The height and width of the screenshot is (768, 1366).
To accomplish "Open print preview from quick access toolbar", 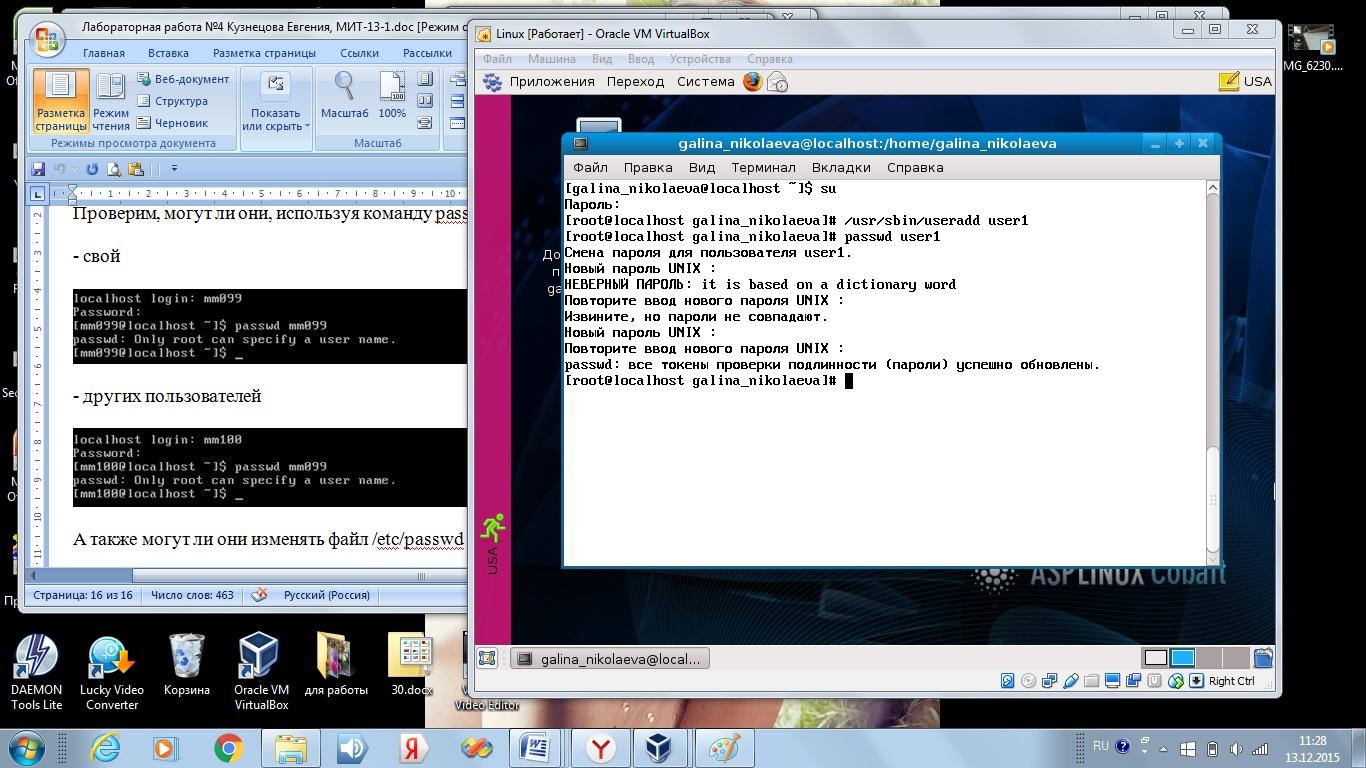I will click(114, 169).
